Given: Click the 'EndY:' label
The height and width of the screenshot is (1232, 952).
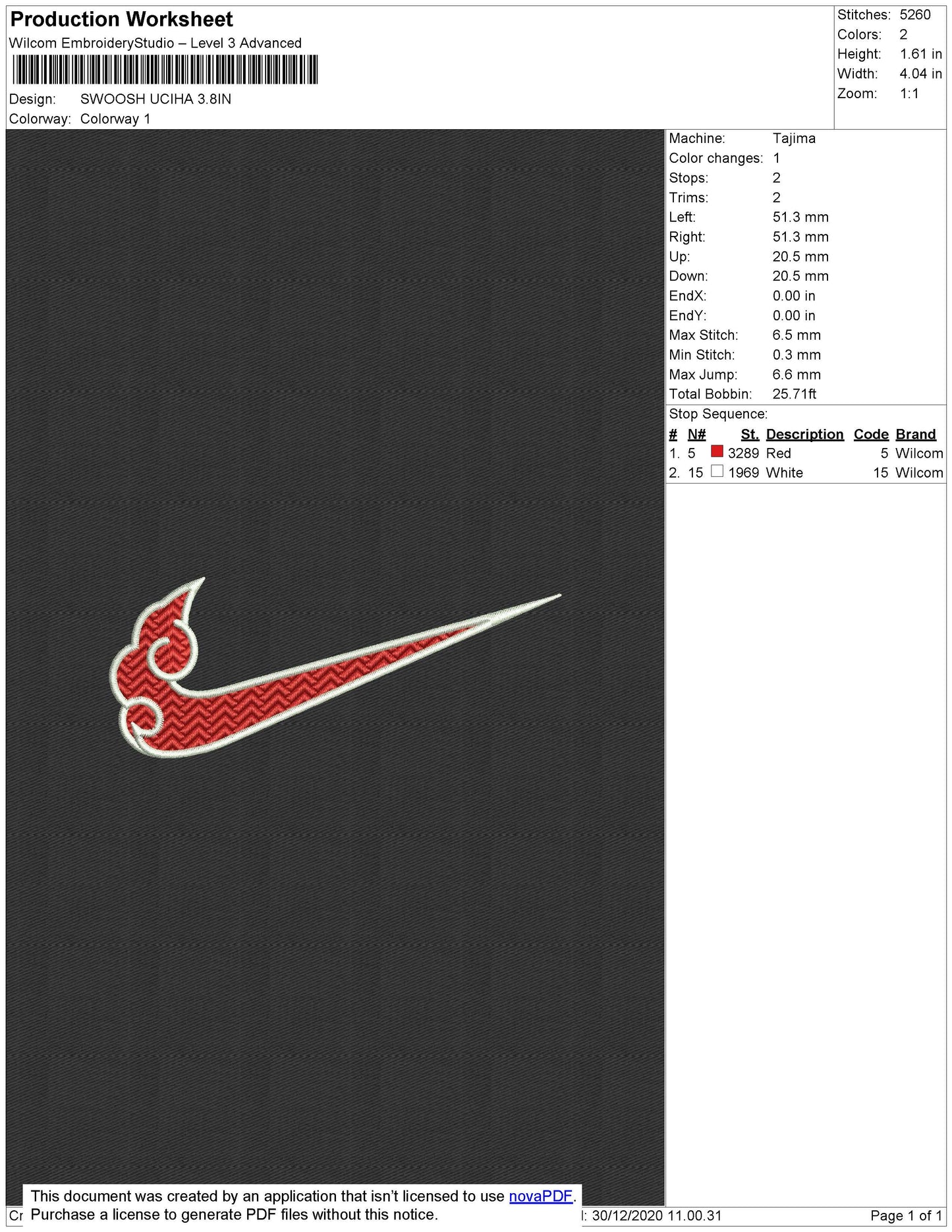Looking at the screenshot, I should coord(687,316).
